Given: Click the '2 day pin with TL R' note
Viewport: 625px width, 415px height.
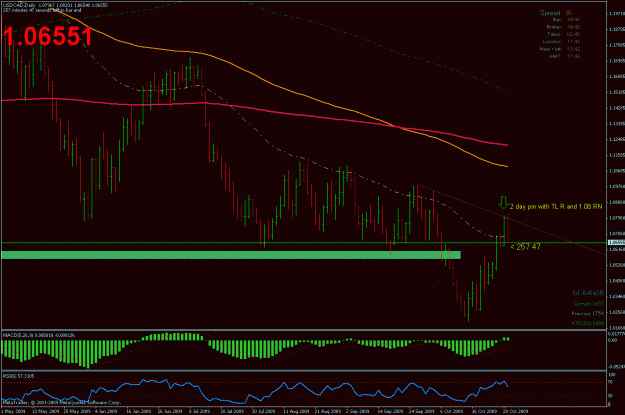Looking at the screenshot, I should (556, 207).
